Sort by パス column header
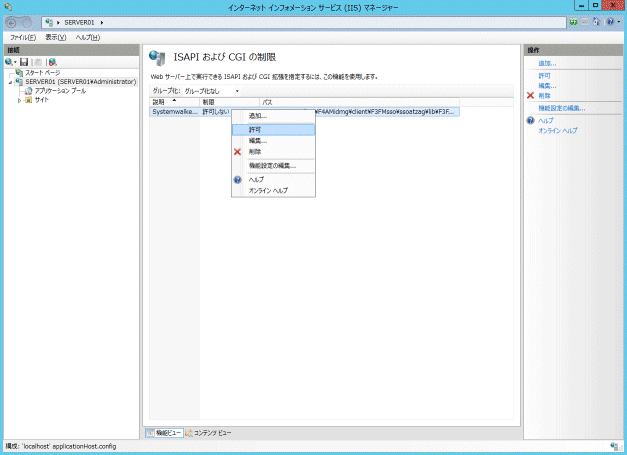This screenshot has width=627, height=455. click(x=359, y=102)
